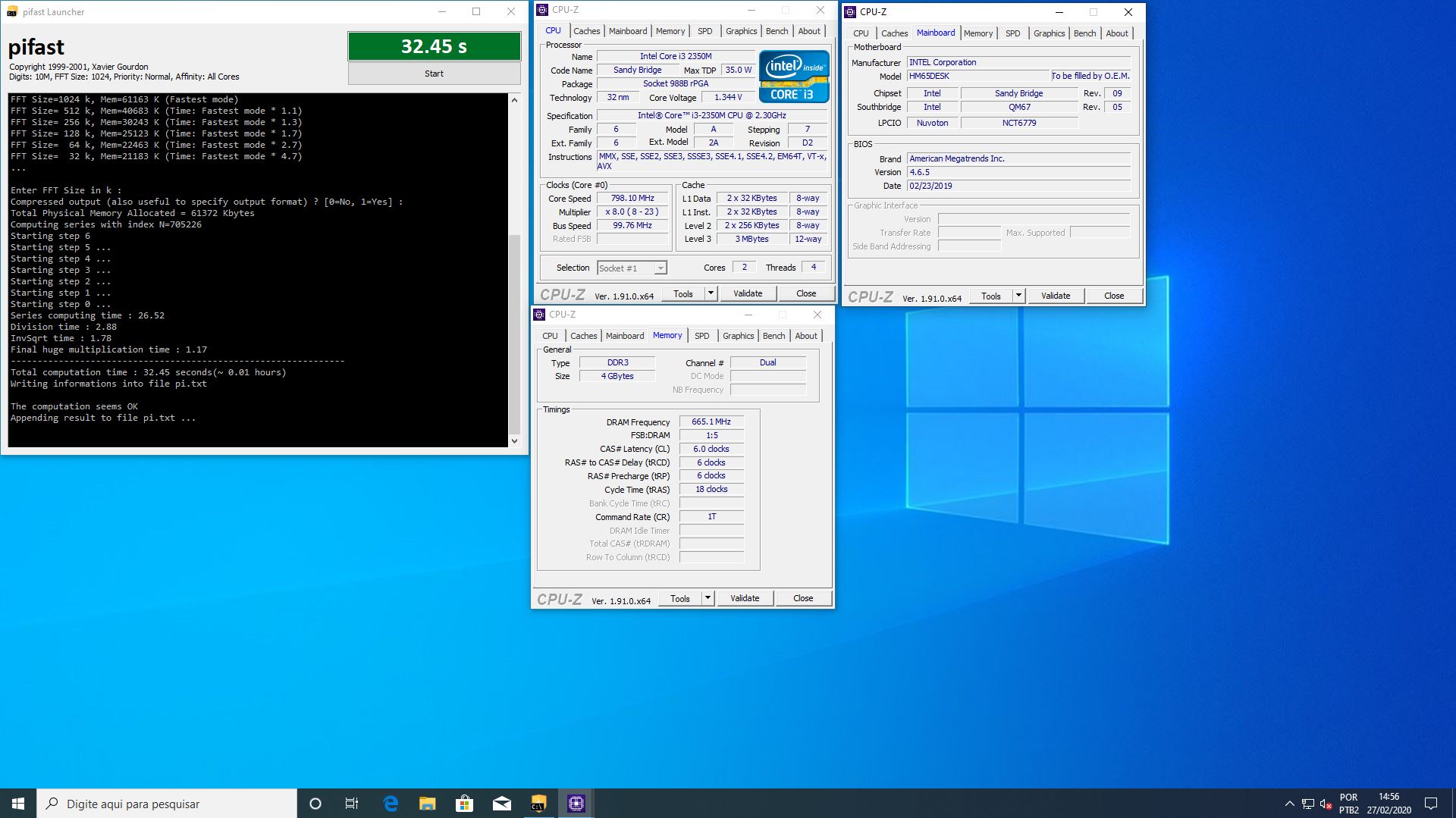Click DRAM Frequency value 665.1 MHz
This screenshot has height=818, width=1456.
coord(711,422)
